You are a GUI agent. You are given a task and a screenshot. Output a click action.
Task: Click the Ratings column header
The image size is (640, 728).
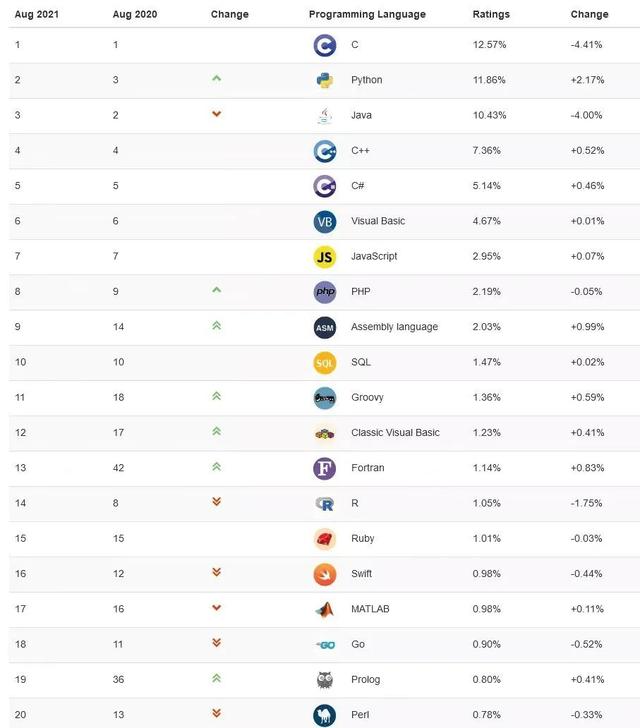click(491, 14)
